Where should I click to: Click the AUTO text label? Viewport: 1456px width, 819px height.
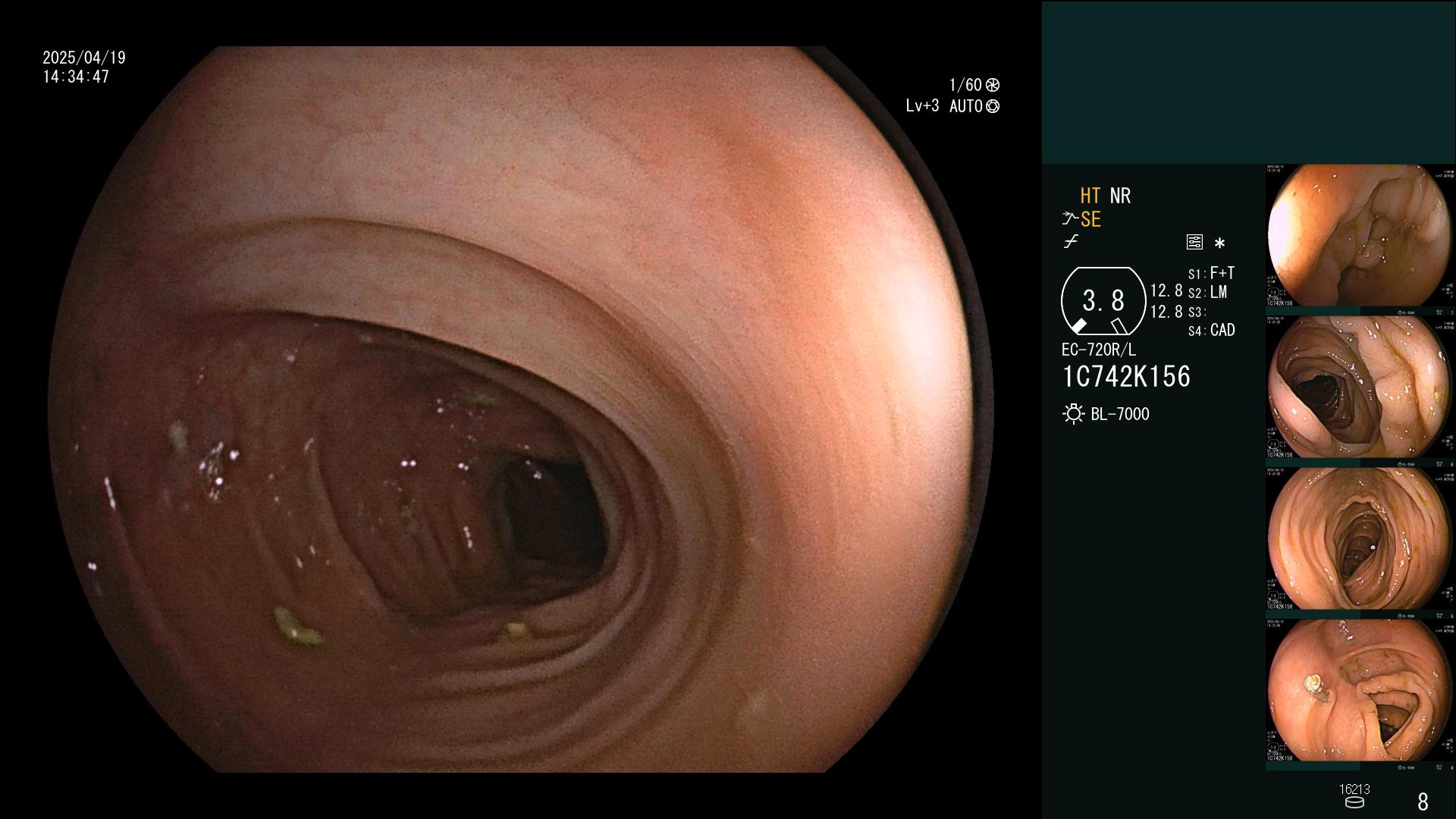pos(965,106)
